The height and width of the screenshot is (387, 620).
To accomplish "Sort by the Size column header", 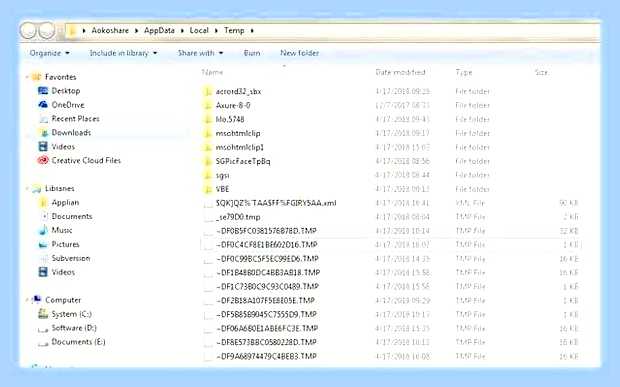I will (x=541, y=72).
